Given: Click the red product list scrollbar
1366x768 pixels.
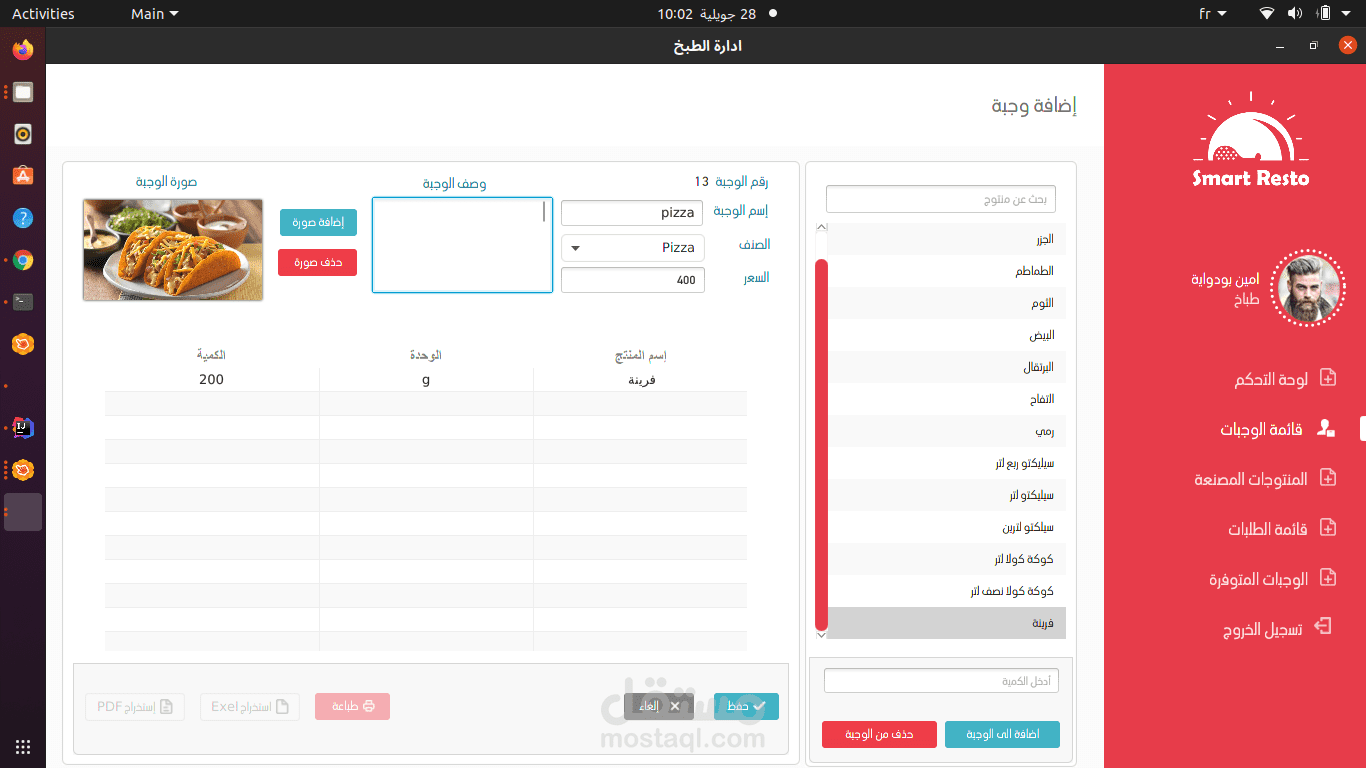Looking at the screenshot, I should click(x=821, y=444).
